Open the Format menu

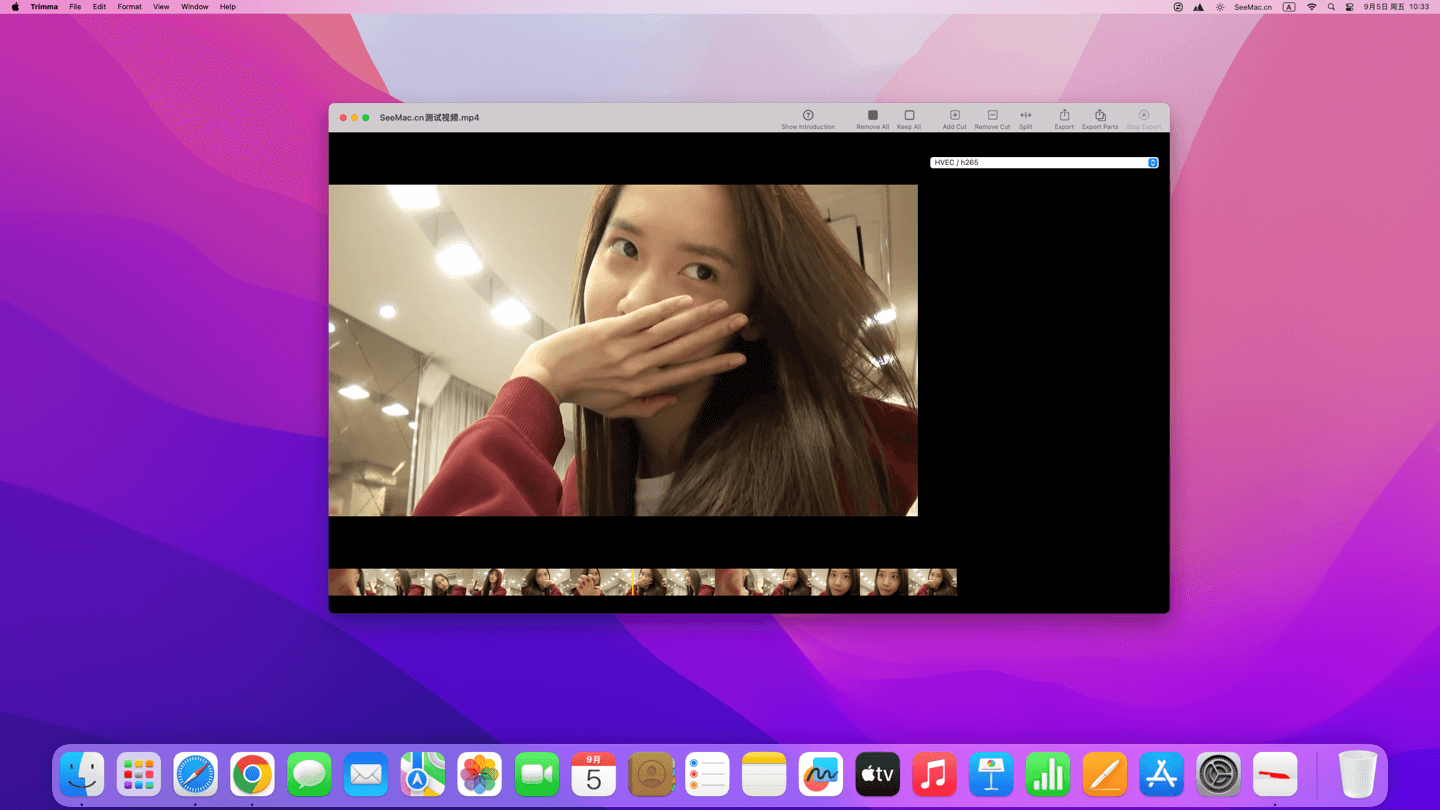129,7
